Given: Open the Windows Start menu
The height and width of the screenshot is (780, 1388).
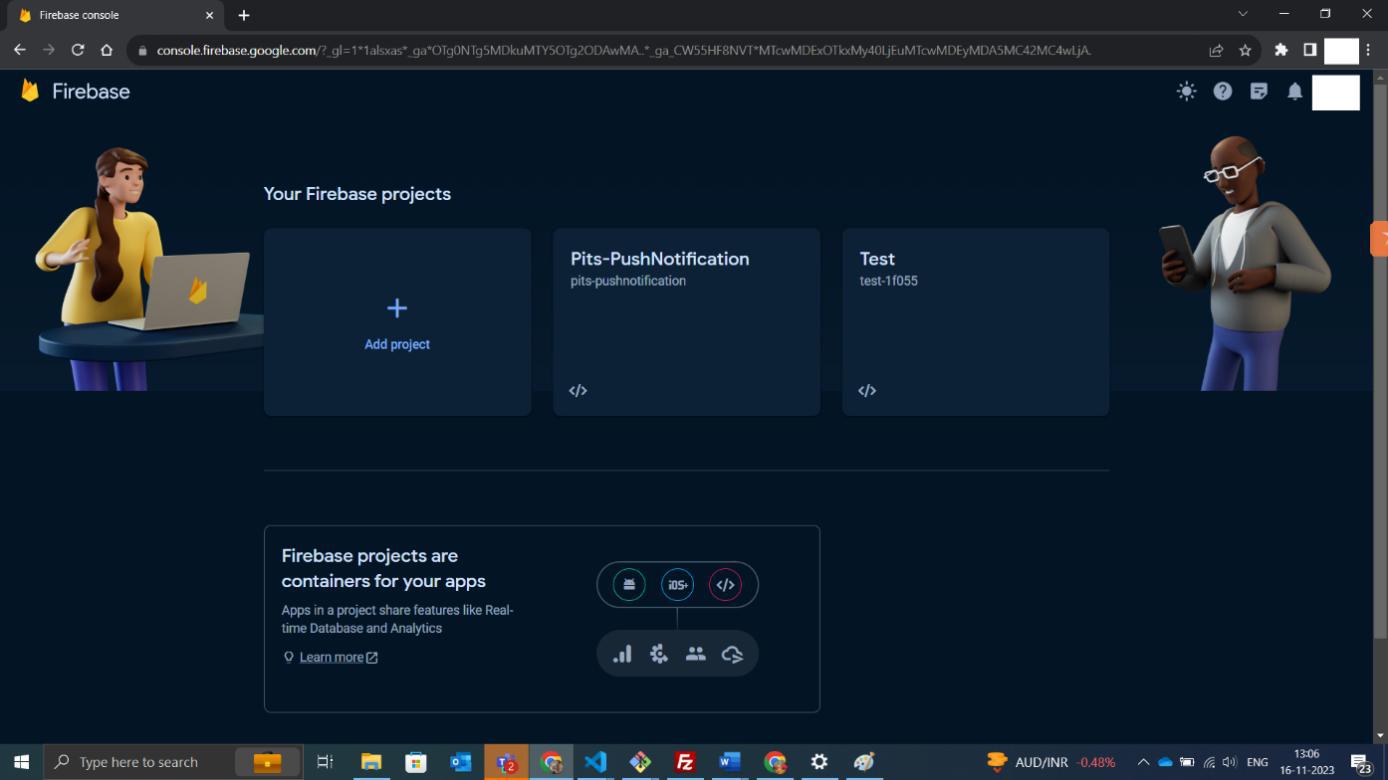Looking at the screenshot, I should click(21, 762).
